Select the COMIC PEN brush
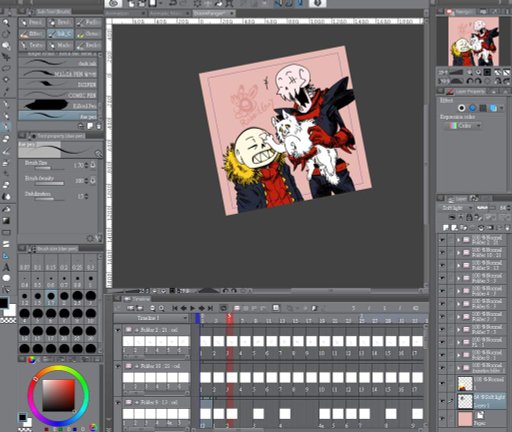The image size is (512, 432). click(58, 95)
